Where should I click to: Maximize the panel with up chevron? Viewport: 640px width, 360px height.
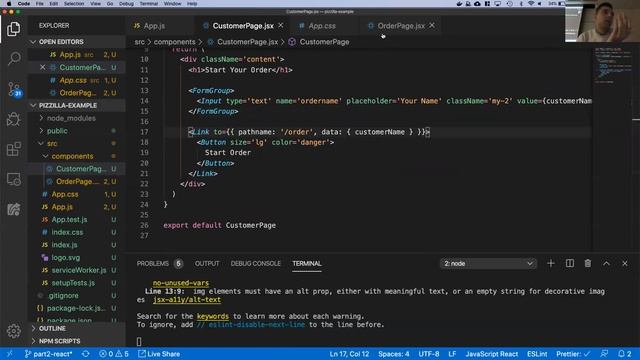[x=607, y=263]
